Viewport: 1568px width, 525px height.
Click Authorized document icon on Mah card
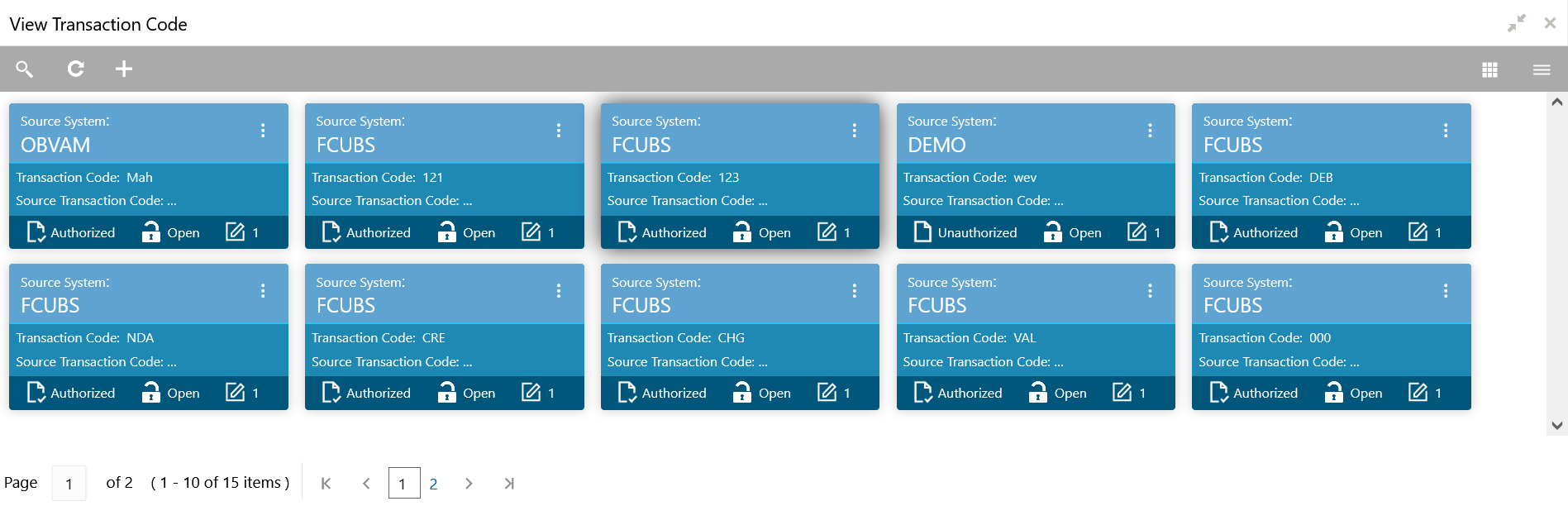[36, 232]
